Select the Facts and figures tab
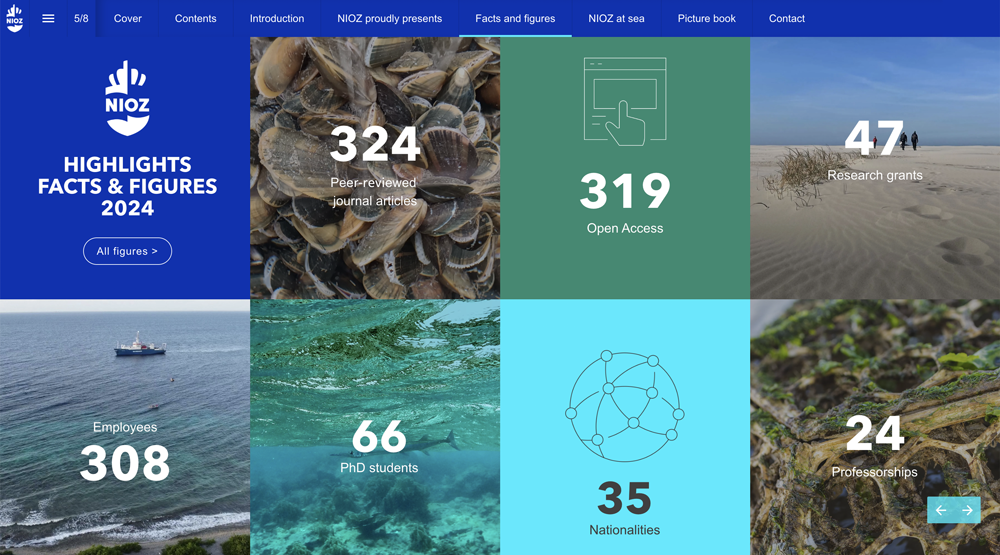Image resolution: width=1000 pixels, height=555 pixels. click(x=515, y=18)
